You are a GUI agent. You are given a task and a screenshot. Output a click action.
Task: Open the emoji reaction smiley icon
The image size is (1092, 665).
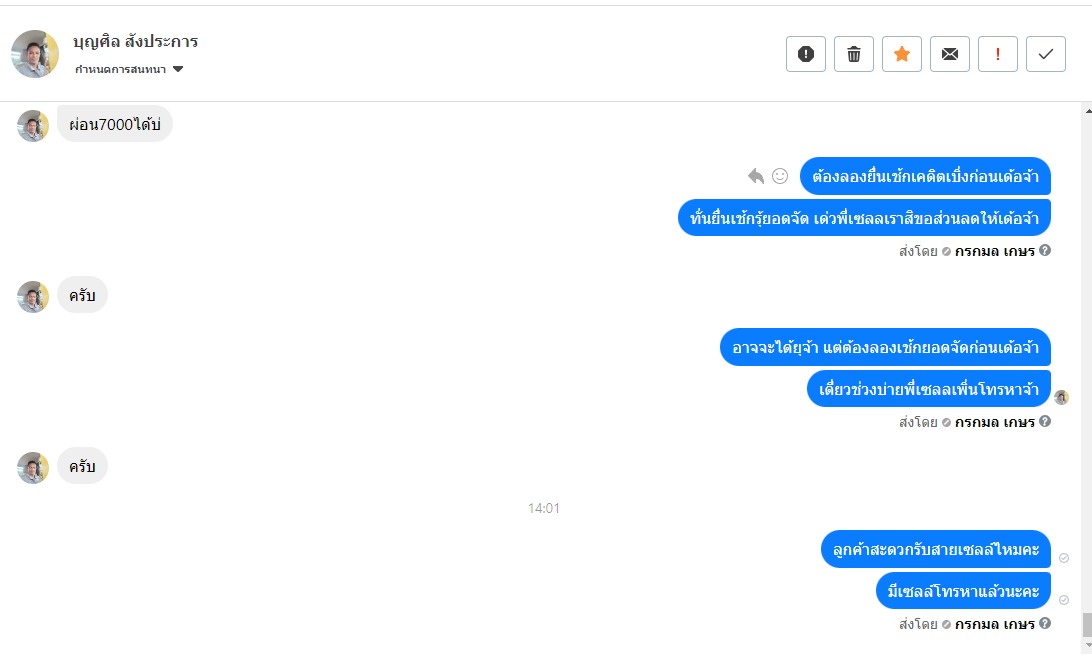[780, 176]
